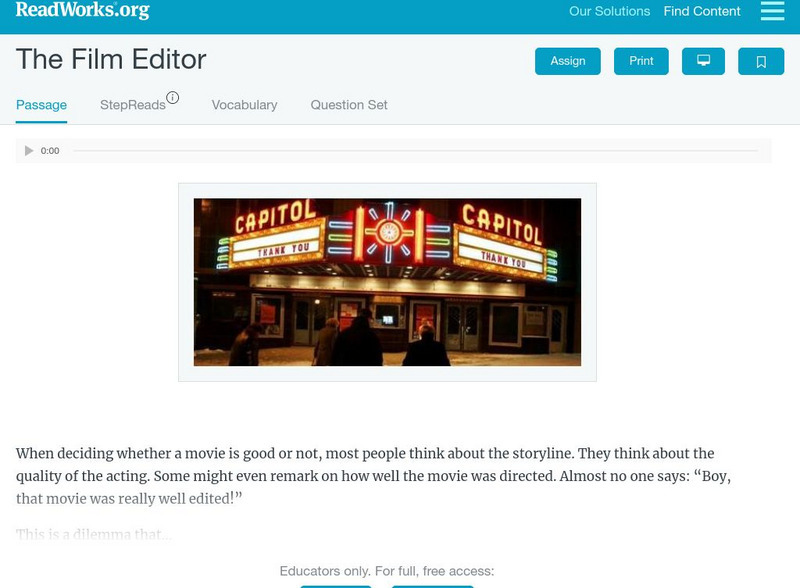This screenshot has height=588, width=800.
Task: Click the Capitol theater photo
Action: coord(387,282)
